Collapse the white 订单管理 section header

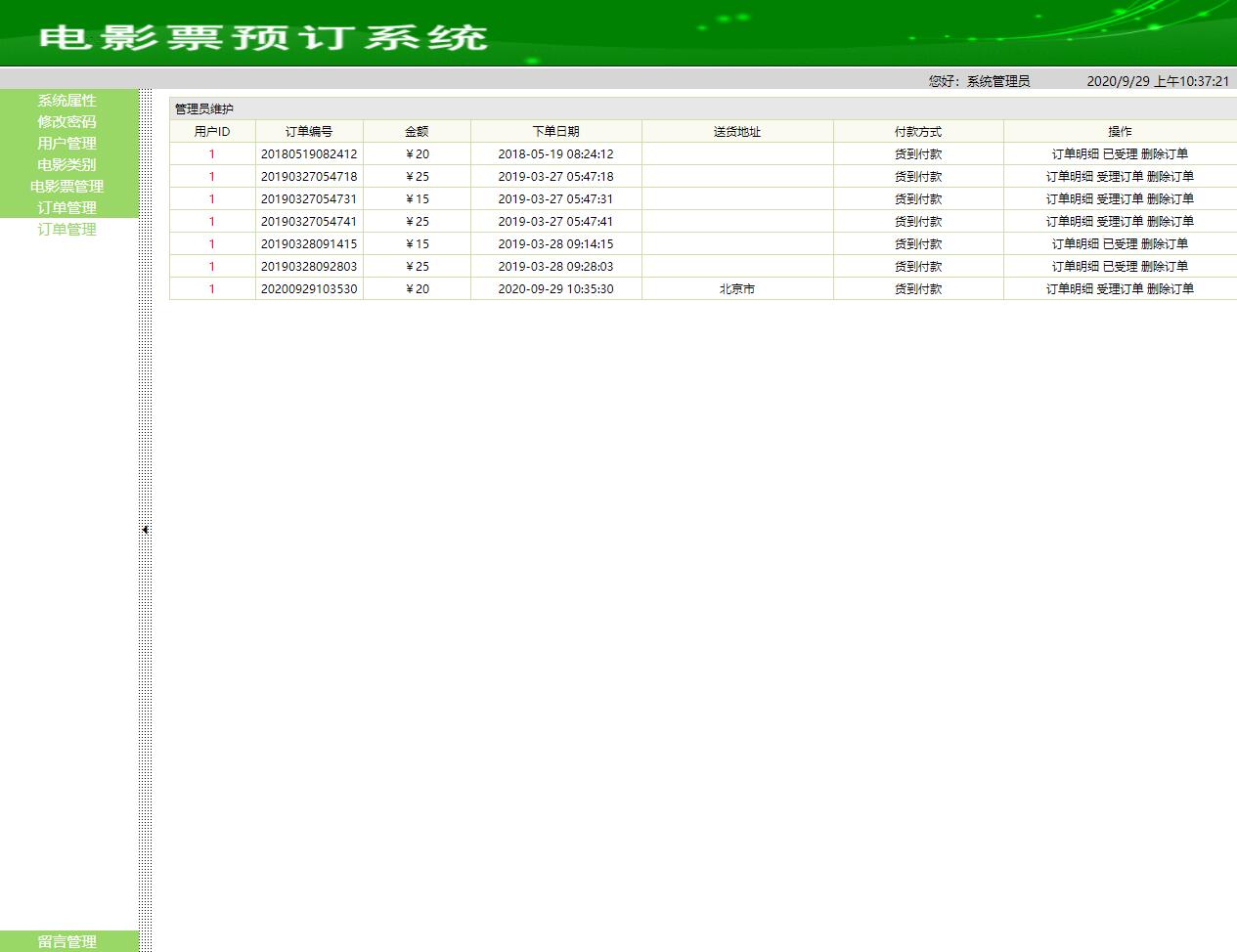click(x=67, y=208)
